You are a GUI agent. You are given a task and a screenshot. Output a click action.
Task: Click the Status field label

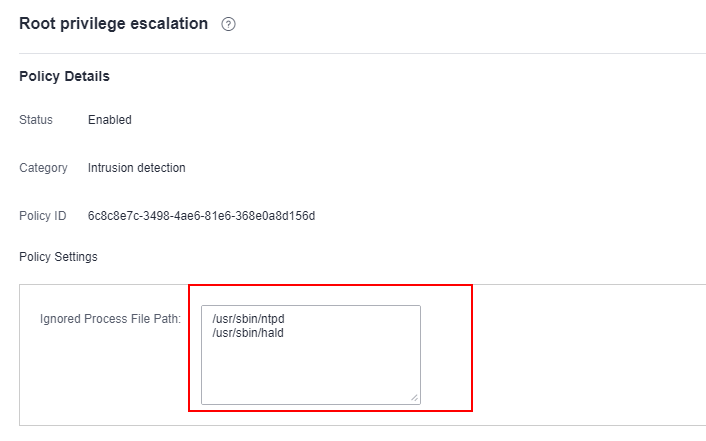pyautogui.click(x=36, y=120)
